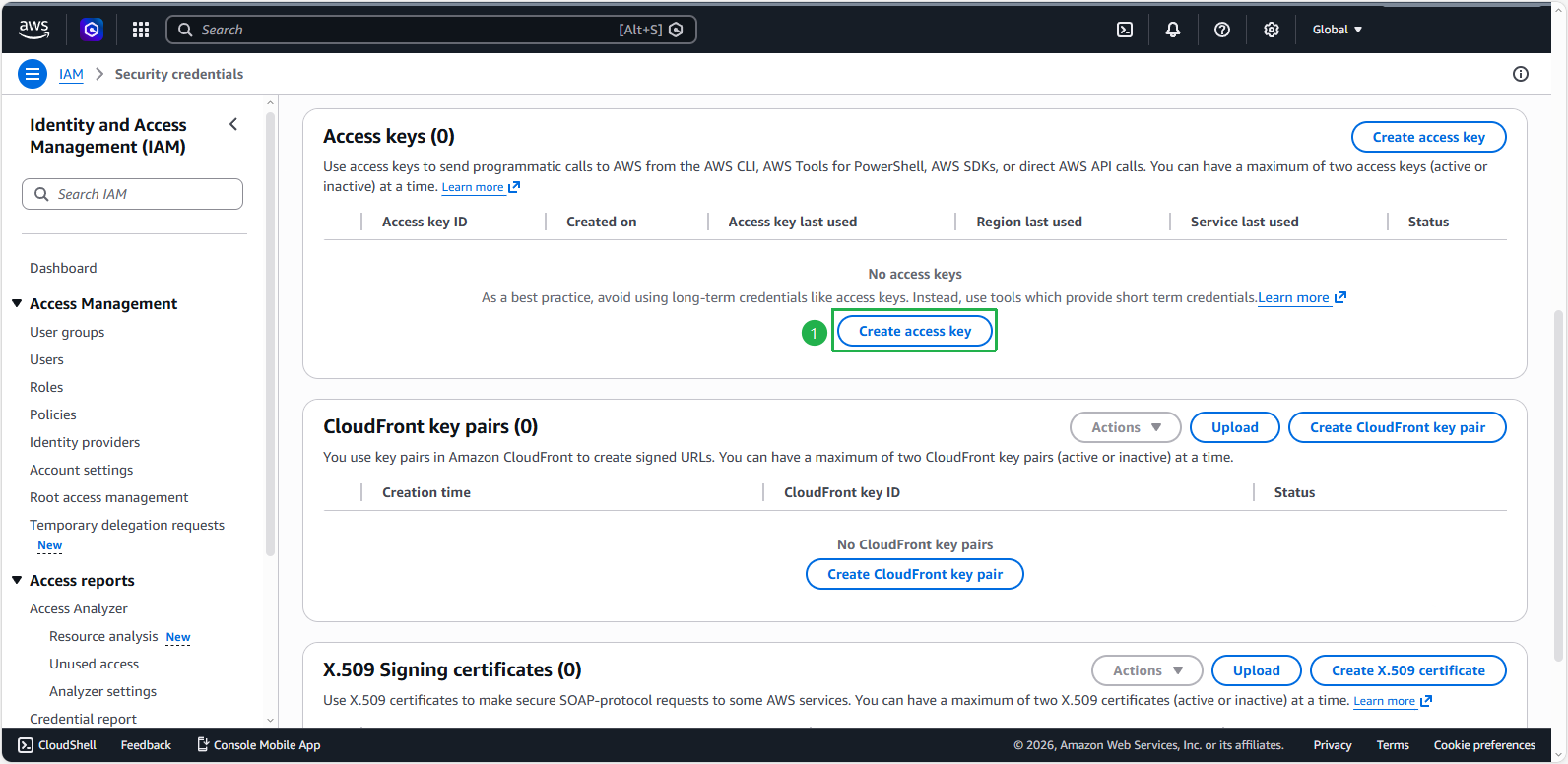Open the Privacy link in the footer
The width and height of the screenshot is (1568, 764).
1333,745
